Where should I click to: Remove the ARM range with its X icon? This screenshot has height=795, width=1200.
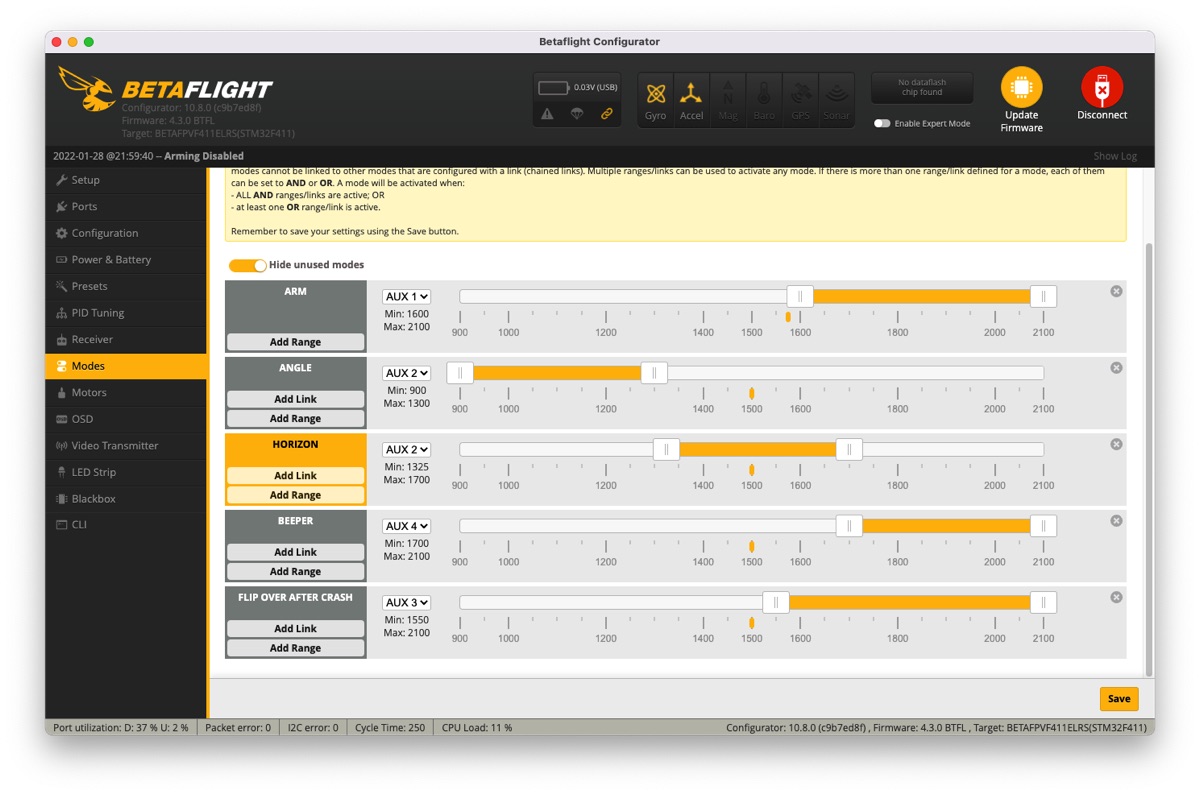coord(1116,291)
